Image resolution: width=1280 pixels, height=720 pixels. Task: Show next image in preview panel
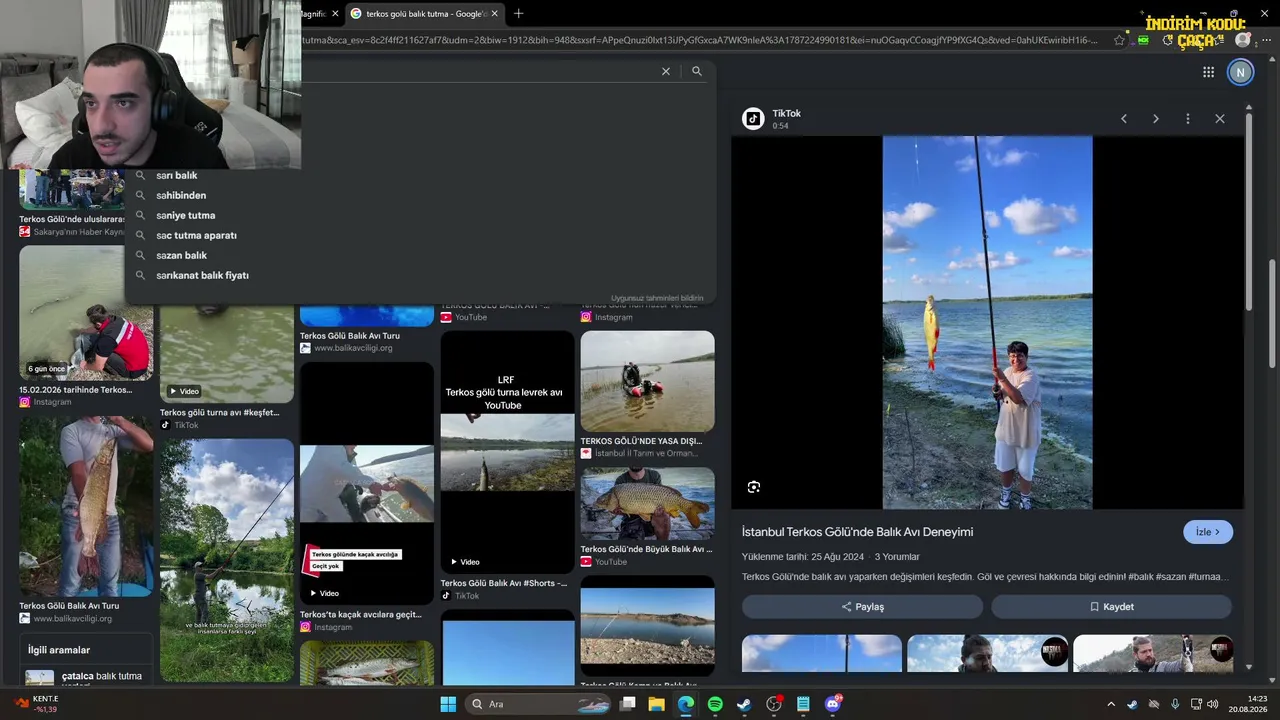point(1156,119)
